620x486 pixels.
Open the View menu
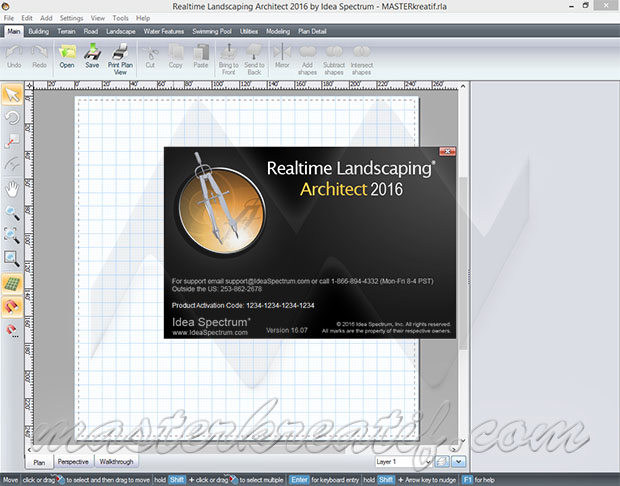(x=98, y=18)
